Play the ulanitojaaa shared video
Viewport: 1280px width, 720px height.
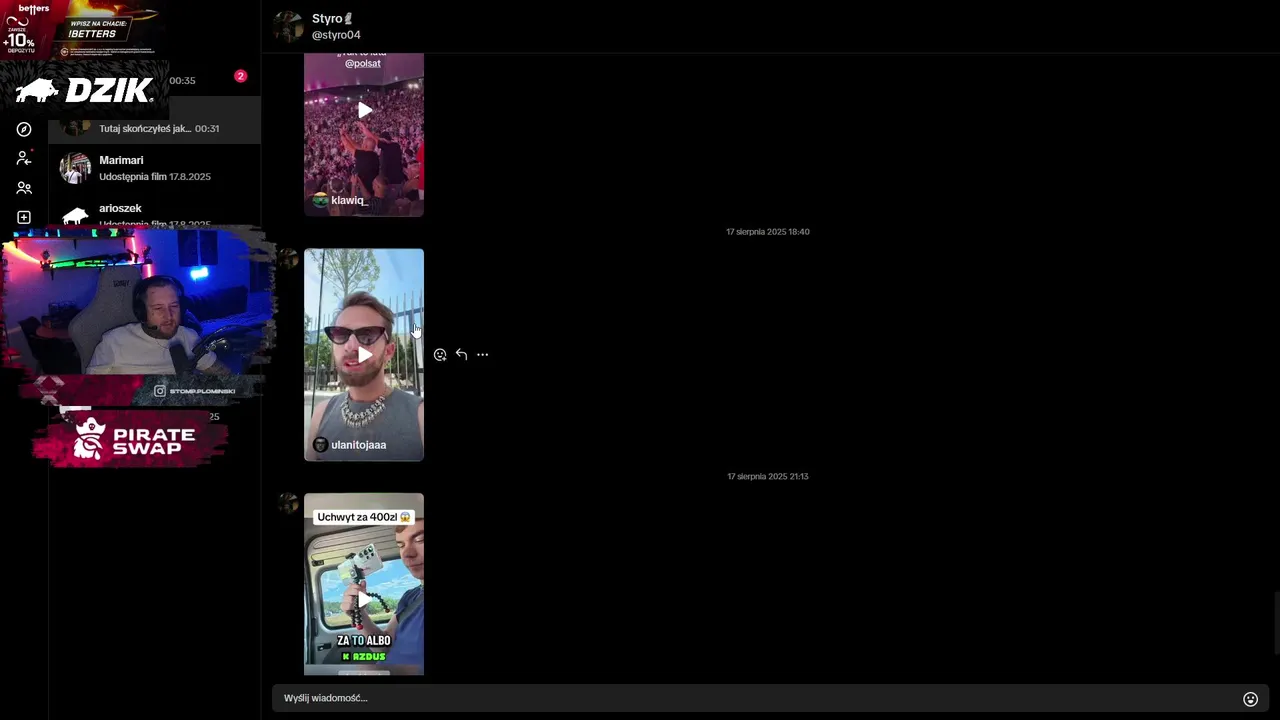[x=364, y=355]
